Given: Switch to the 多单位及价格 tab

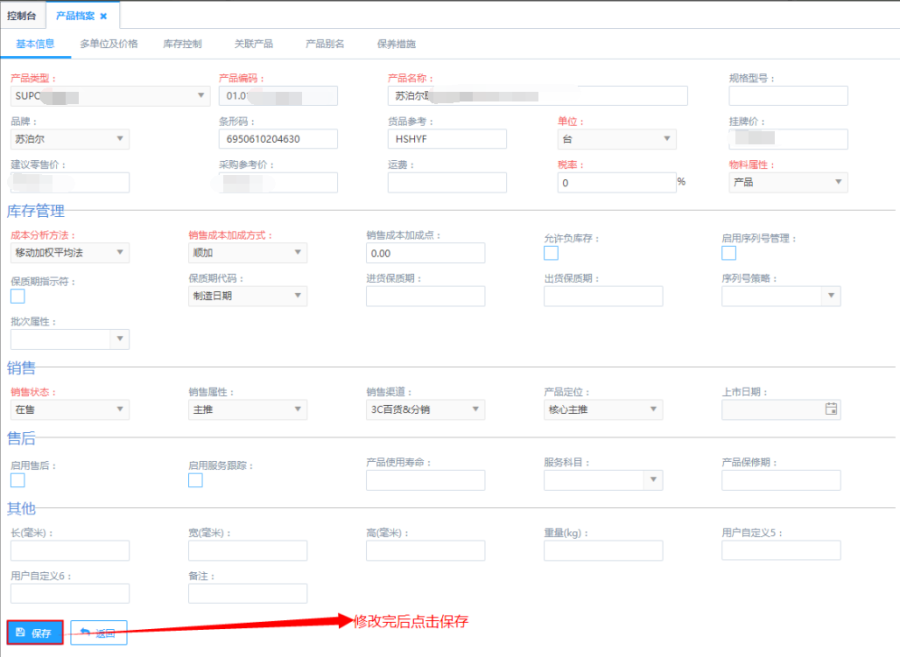Looking at the screenshot, I should point(109,44).
